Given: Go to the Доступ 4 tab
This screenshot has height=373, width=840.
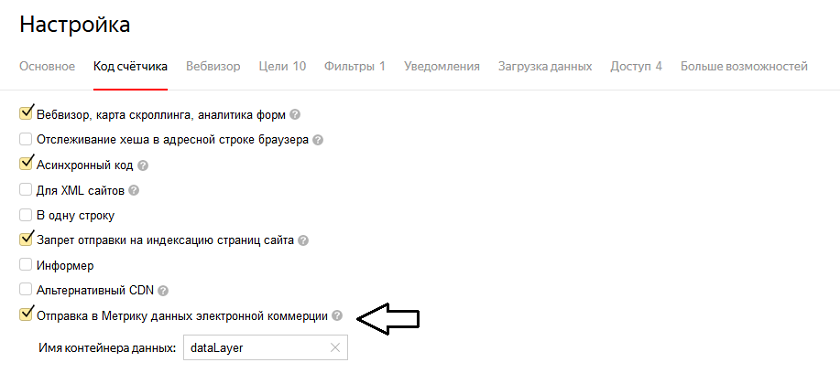Looking at the screenshot, I should click(x=636, y=66).
